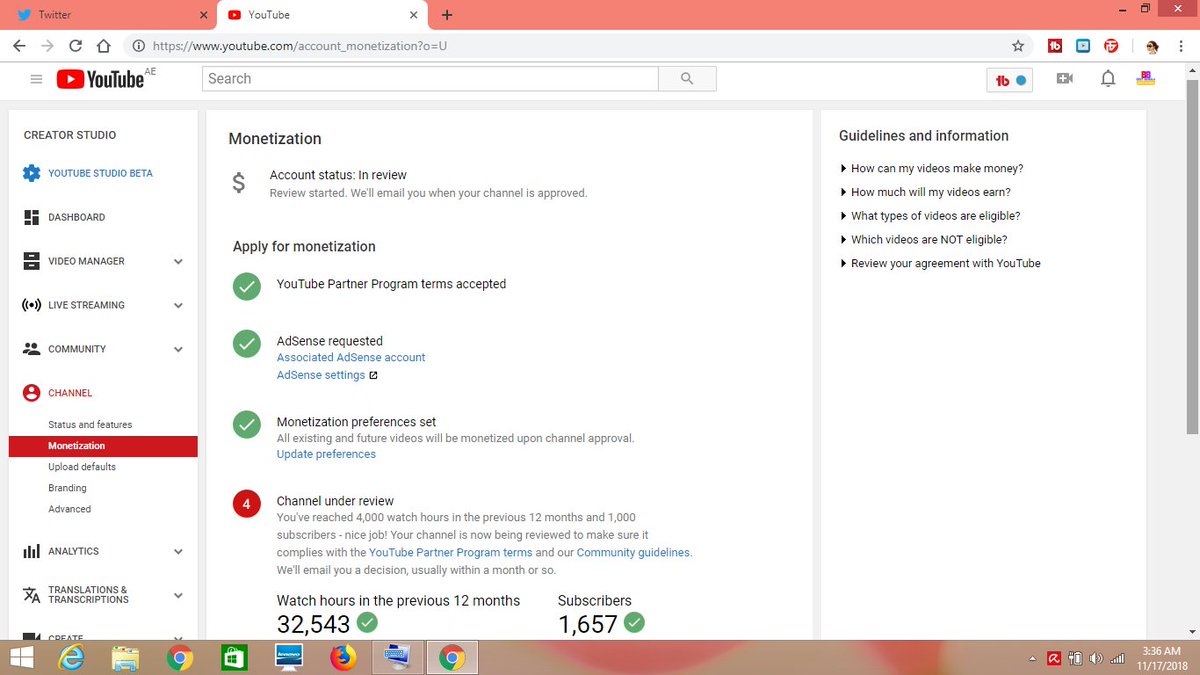Image resolution: width=1200 pixels, height=675 pixels.
Task: Click the Video Manager icon
Action: pos(31,261)
